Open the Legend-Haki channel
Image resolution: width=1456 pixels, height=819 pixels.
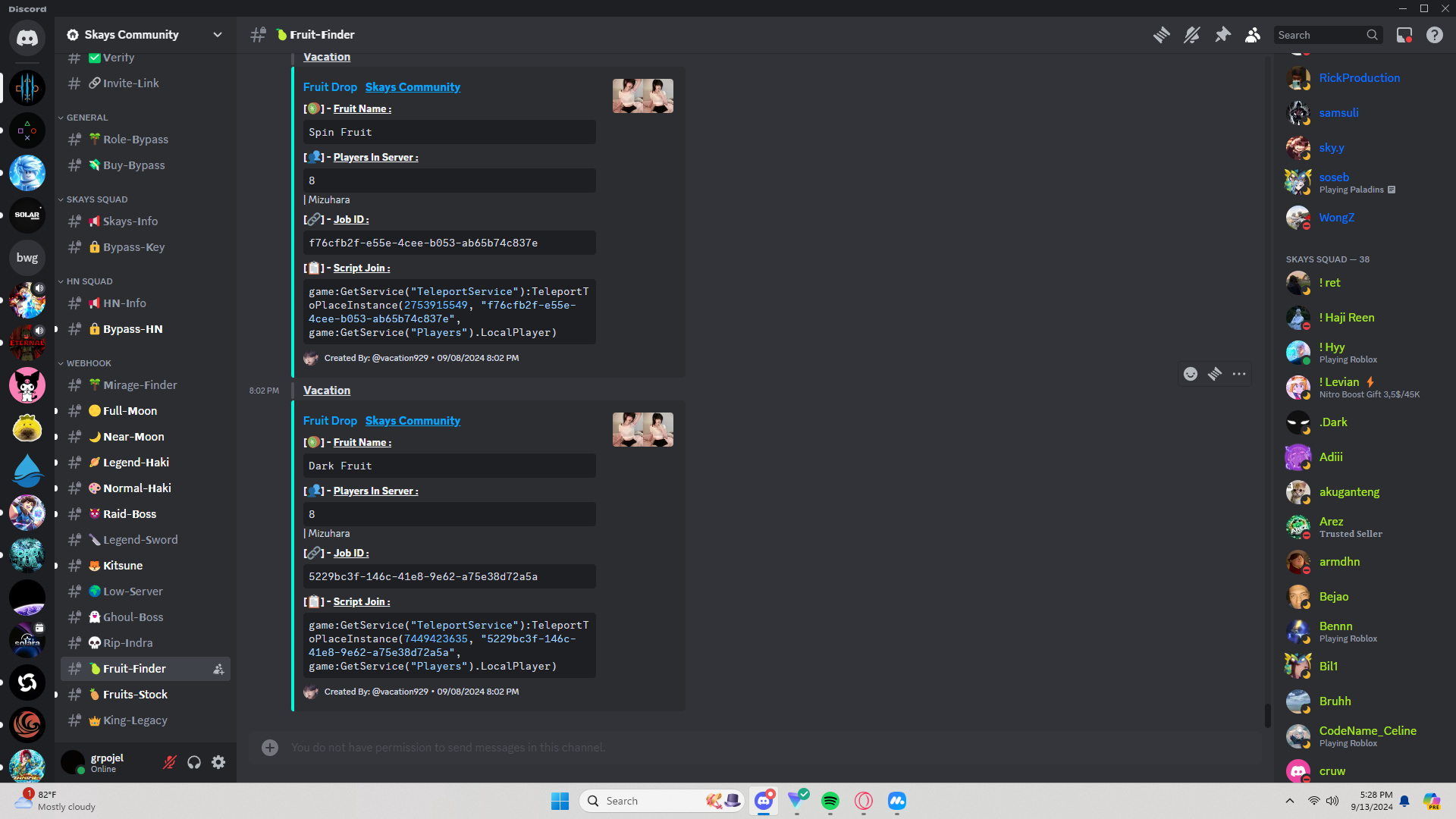pyautogui.click(x=146, y=463)
